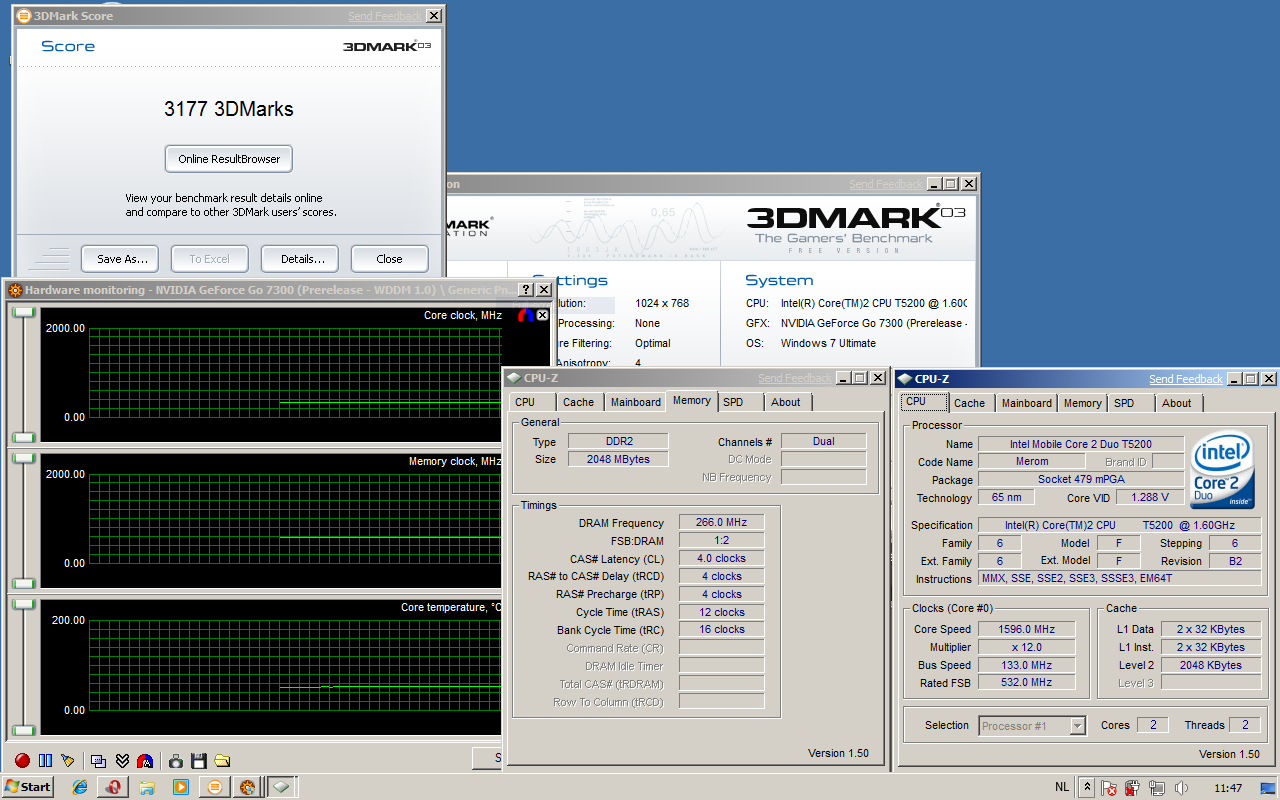
Task: Click the magnet icon on Core clock graph
Action: coord(526,315)
